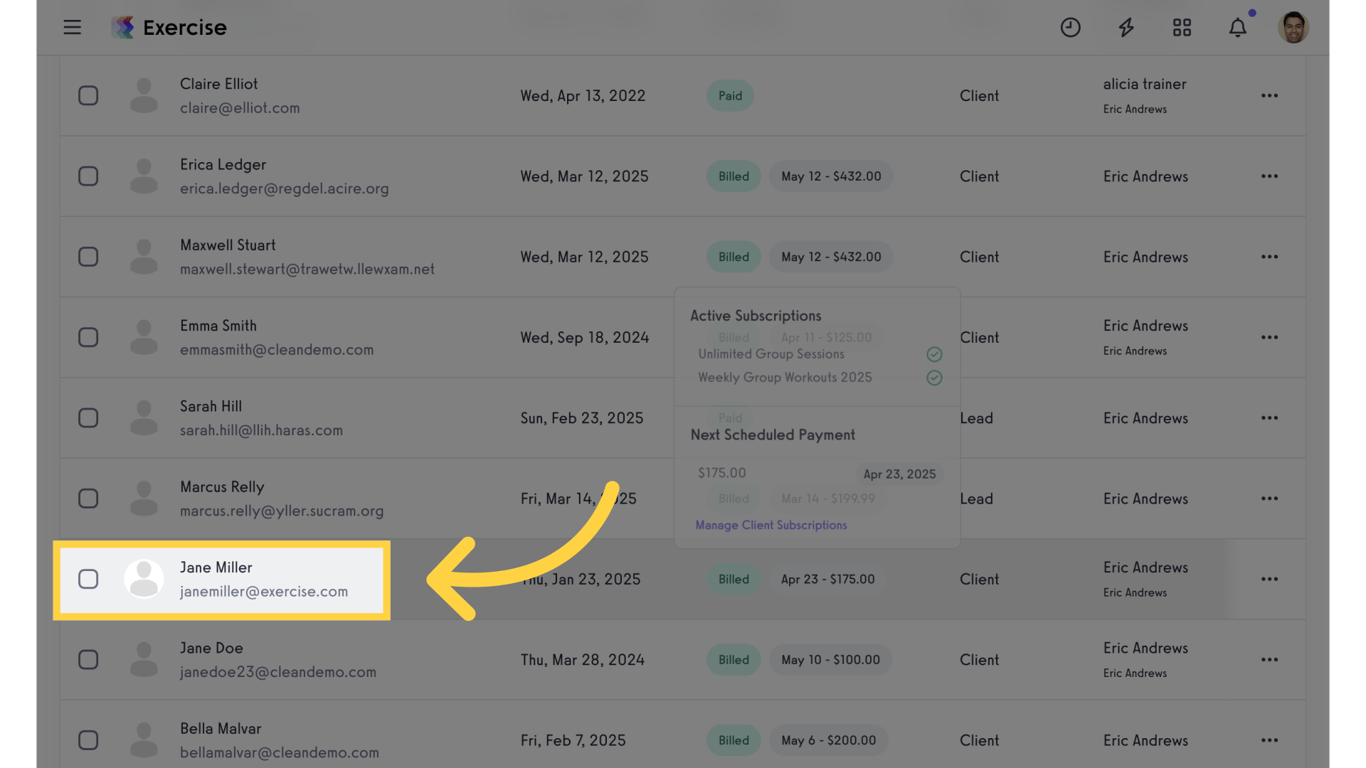Click the Billed badge for Jane Doe
The height and width of the screenshot is (768, 1366).
pyautogui.click(x=733, y=660)
